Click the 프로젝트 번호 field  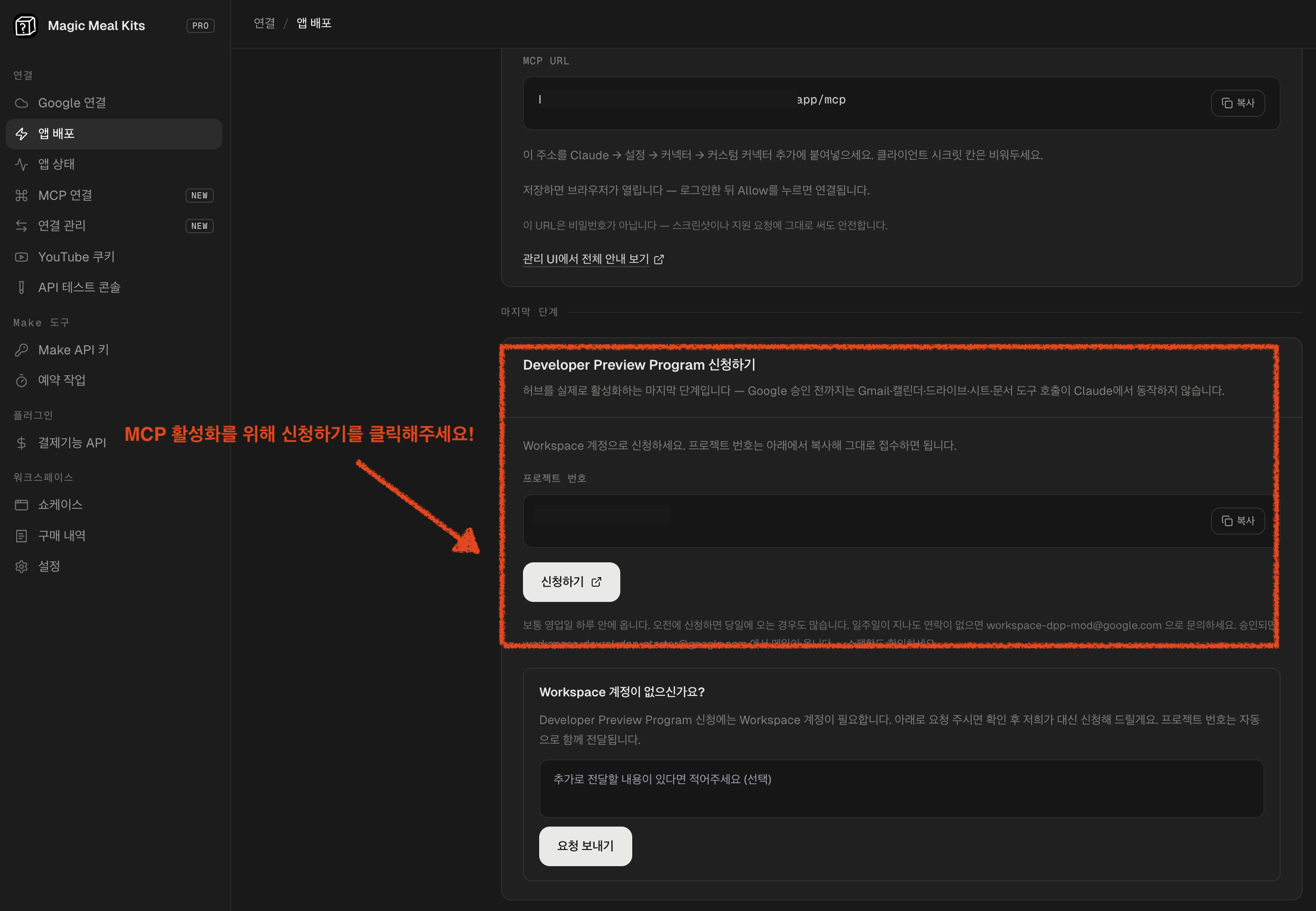901,521
